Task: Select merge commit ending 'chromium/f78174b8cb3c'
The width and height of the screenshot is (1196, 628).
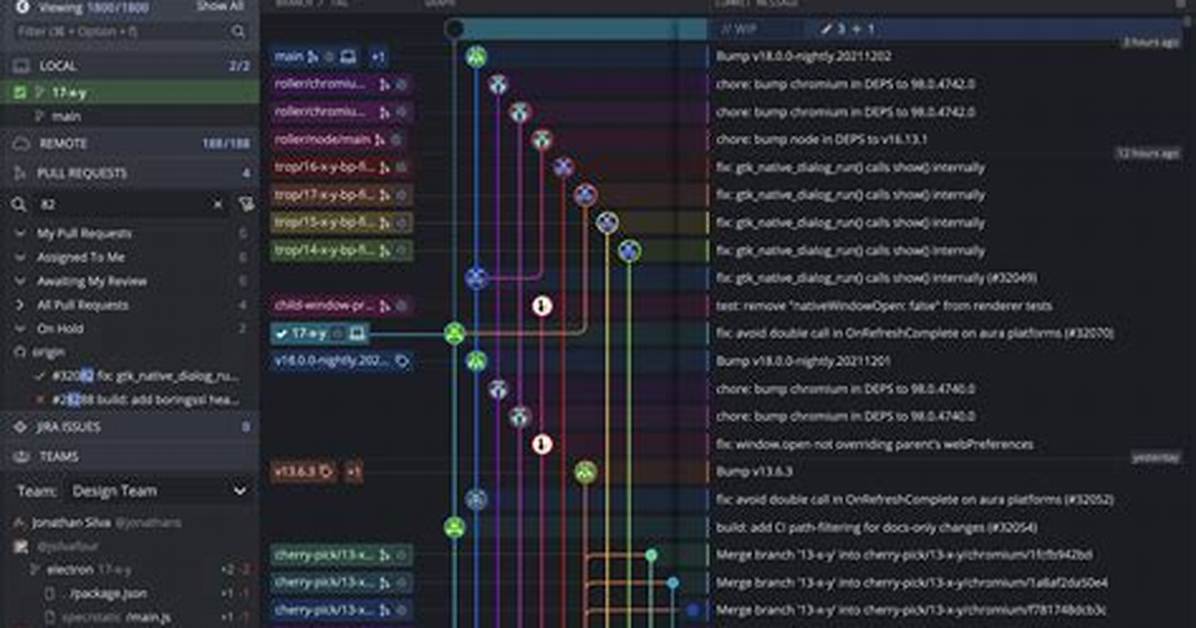Action: (910, 610)
